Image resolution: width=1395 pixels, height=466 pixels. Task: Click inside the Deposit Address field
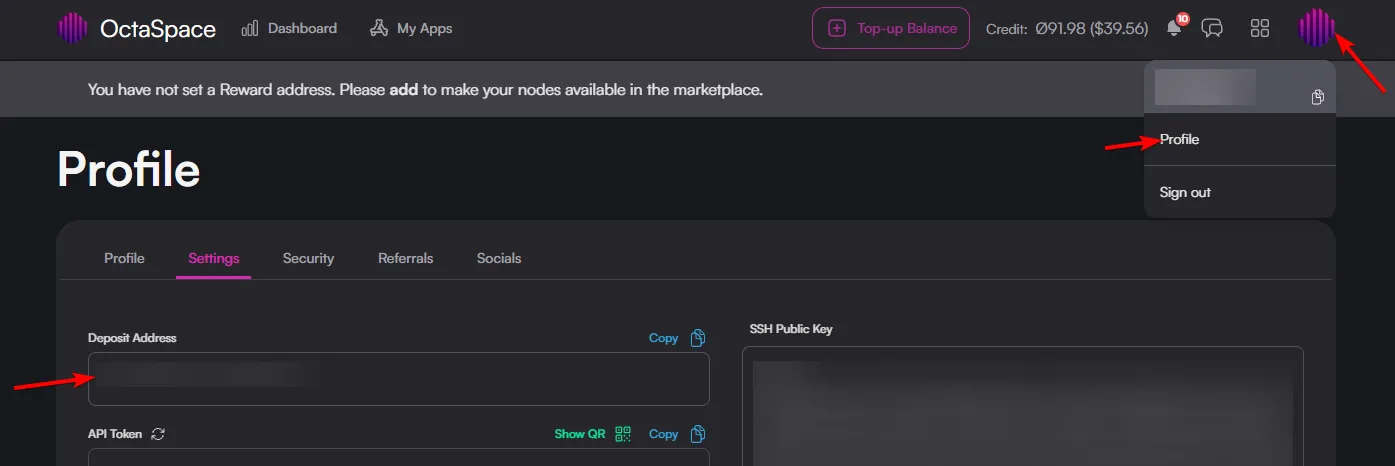click(399, 379)
